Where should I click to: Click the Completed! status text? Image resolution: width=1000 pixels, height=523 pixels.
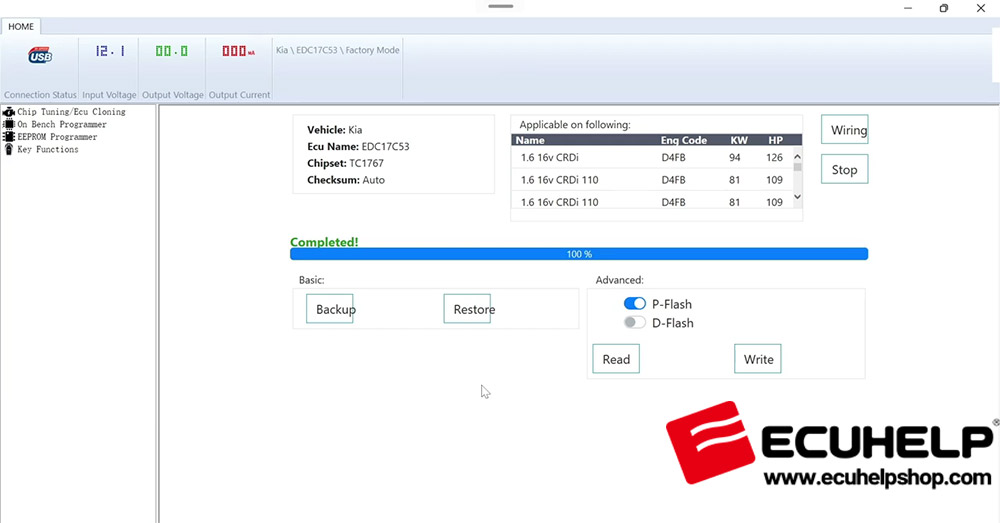pyautogui.click(x=324, y=242)
